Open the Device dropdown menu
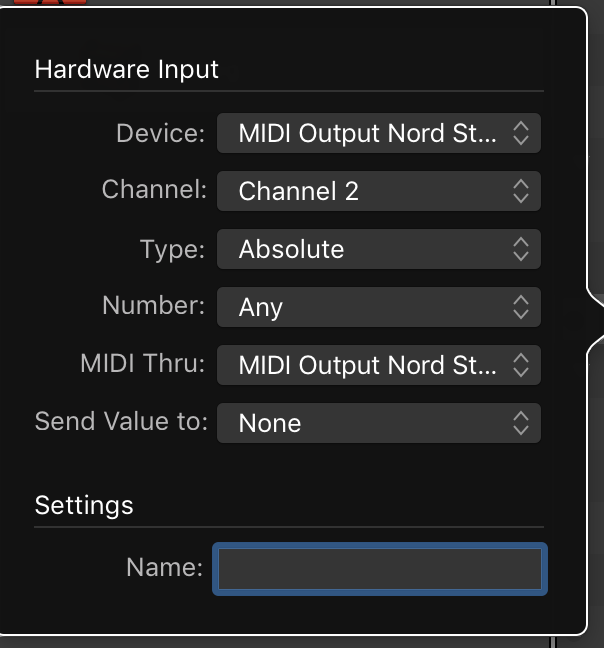This screenshot has width=604, height=648. pos(378,134)
